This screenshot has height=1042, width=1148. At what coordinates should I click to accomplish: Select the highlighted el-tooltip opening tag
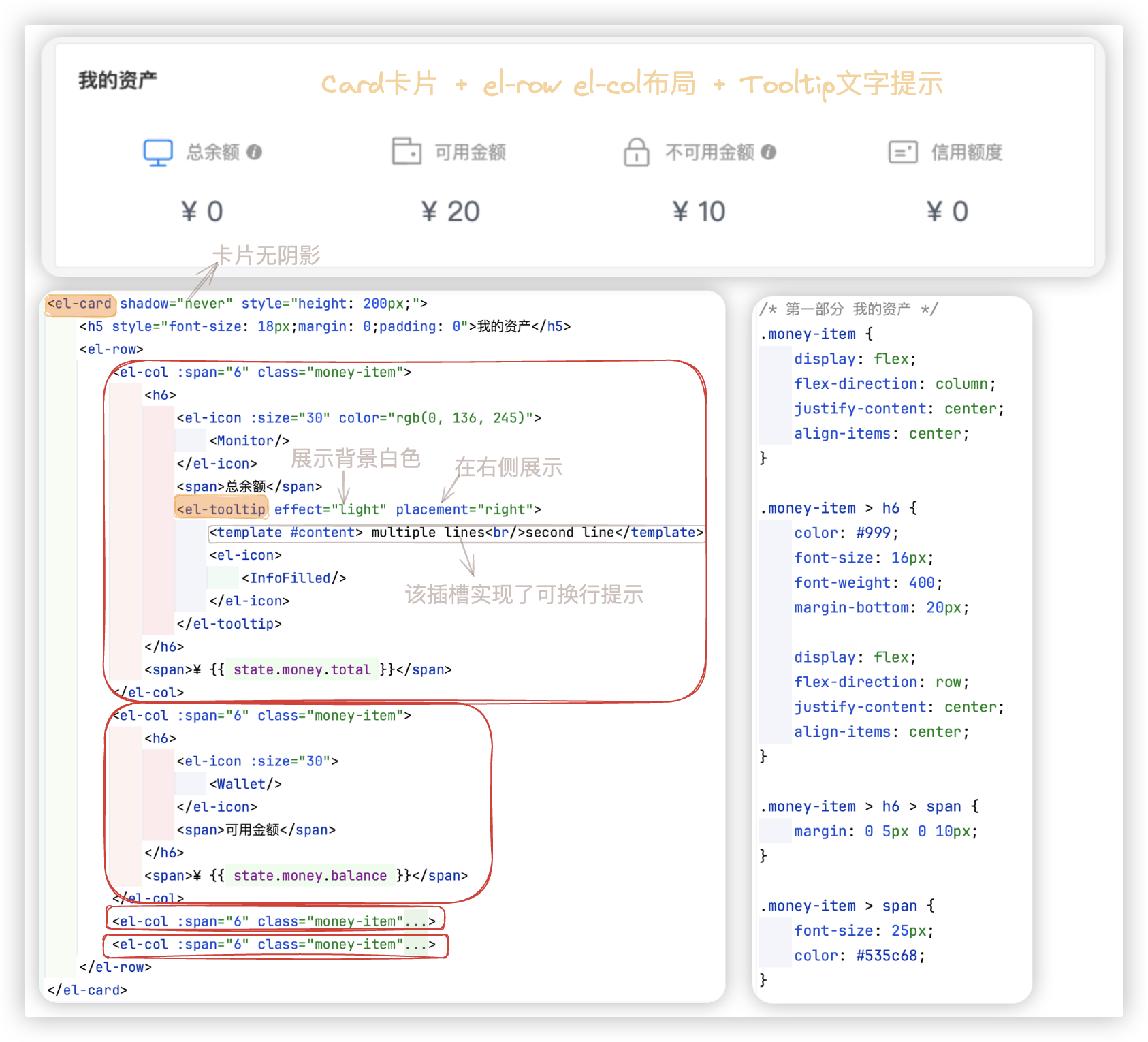point(221,509)
